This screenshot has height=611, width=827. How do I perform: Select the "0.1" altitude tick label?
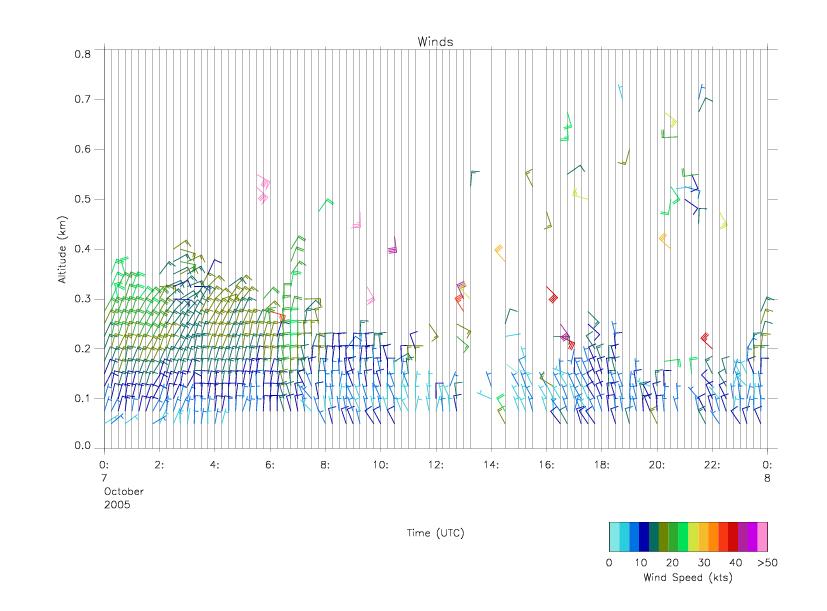[82, 398]
